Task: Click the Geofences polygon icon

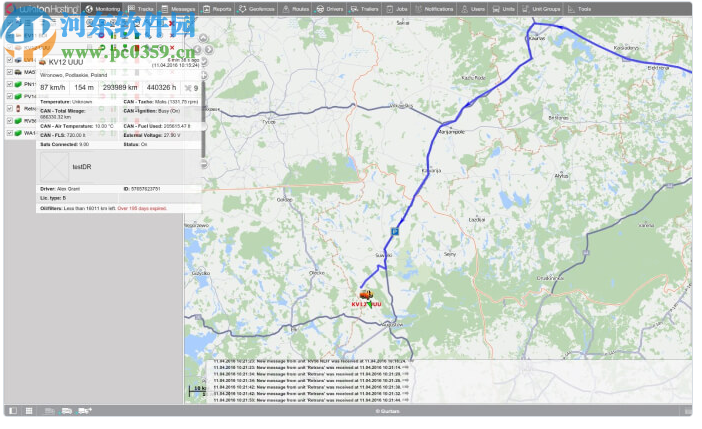Action: tap(242, 9)
